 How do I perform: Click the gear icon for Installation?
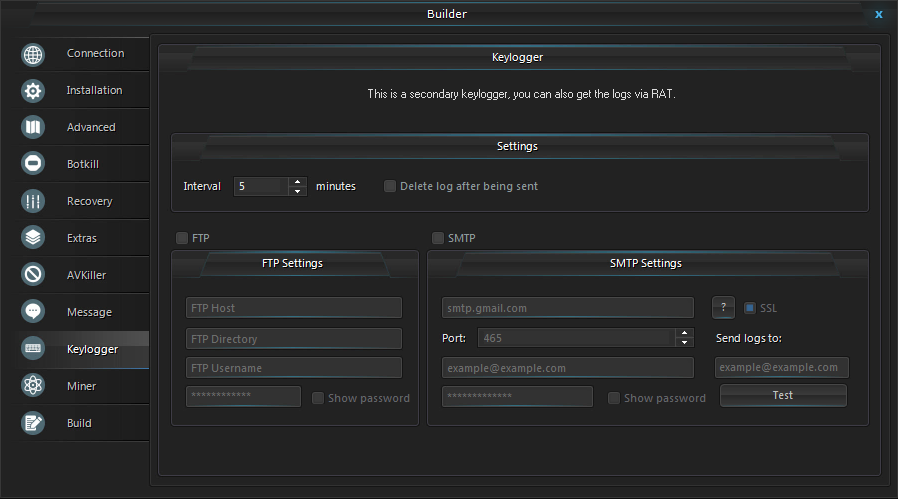tap(33, 91)
